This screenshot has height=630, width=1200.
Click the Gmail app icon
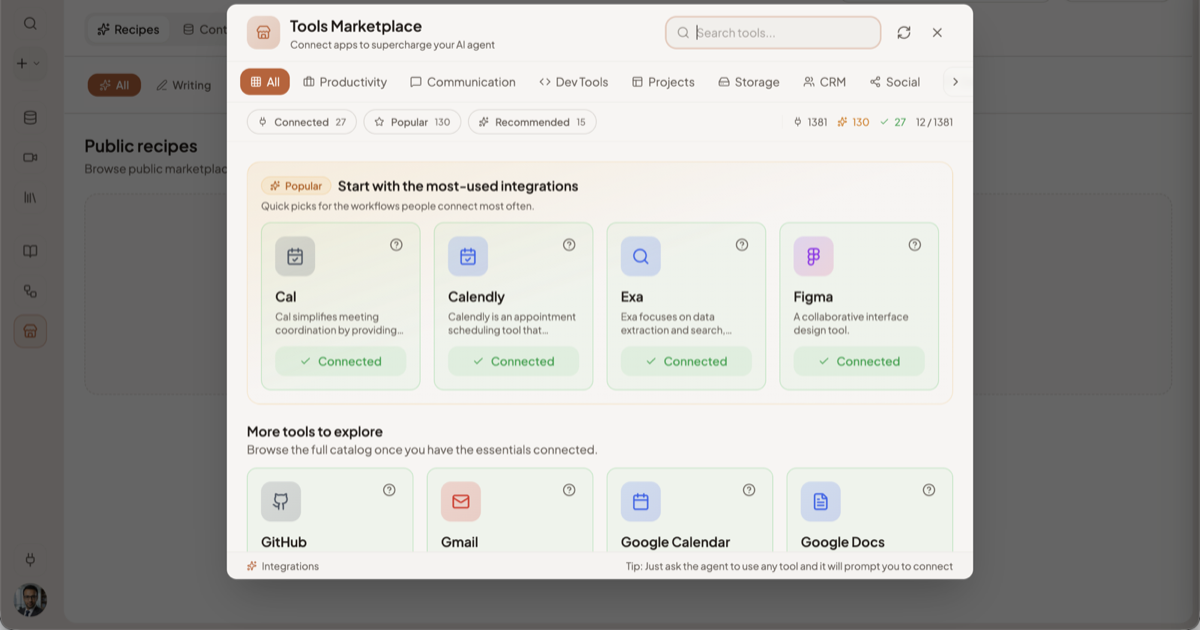pyautogui.click(x=461, y=502)
